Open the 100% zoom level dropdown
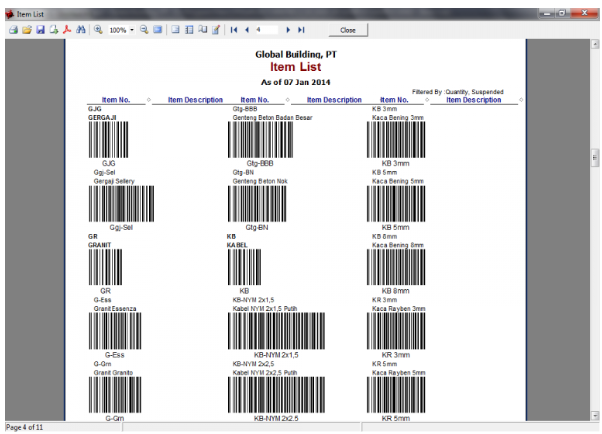The image size is (602, 434). [x=131, y=31]
